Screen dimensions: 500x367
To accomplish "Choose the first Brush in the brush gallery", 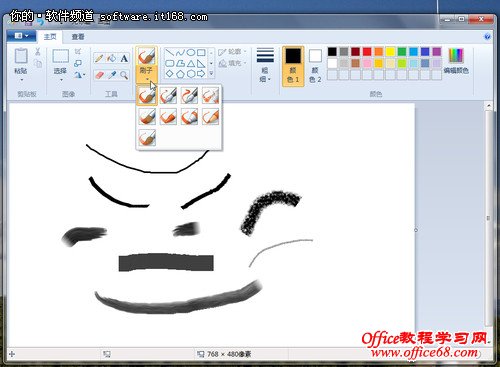I will point(147,96).
